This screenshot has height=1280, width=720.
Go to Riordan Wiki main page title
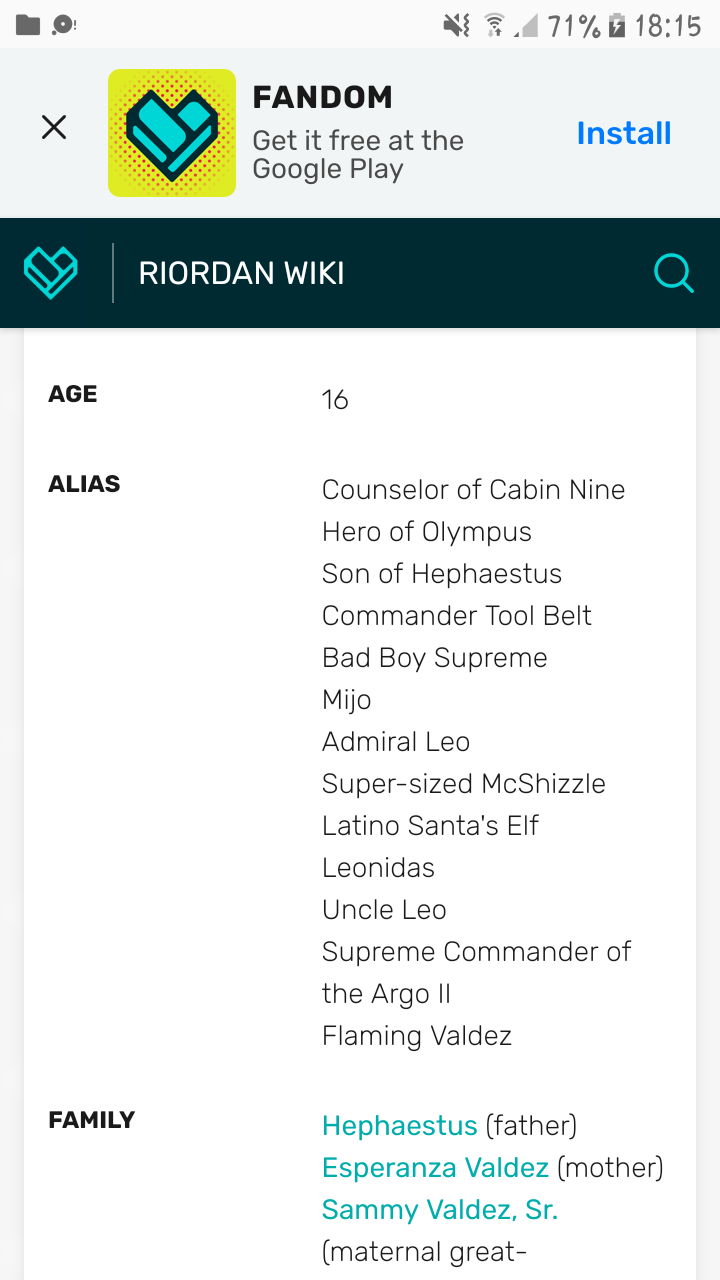tap(241, 273)
